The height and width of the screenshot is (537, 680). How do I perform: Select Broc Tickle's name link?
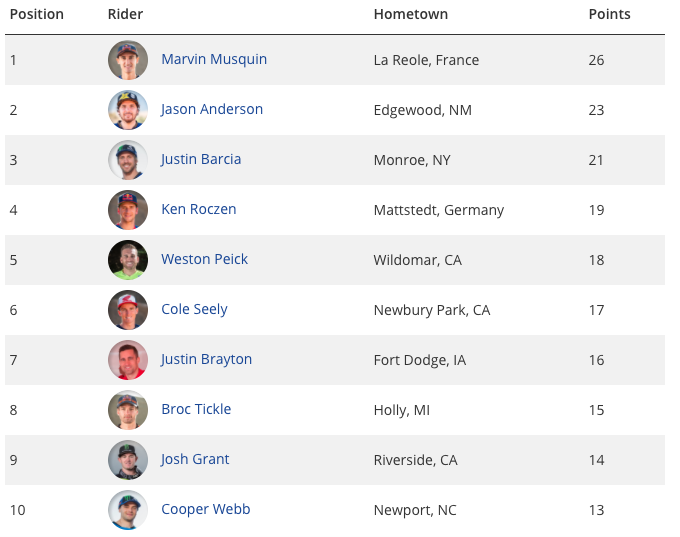(x=196, y=409)
